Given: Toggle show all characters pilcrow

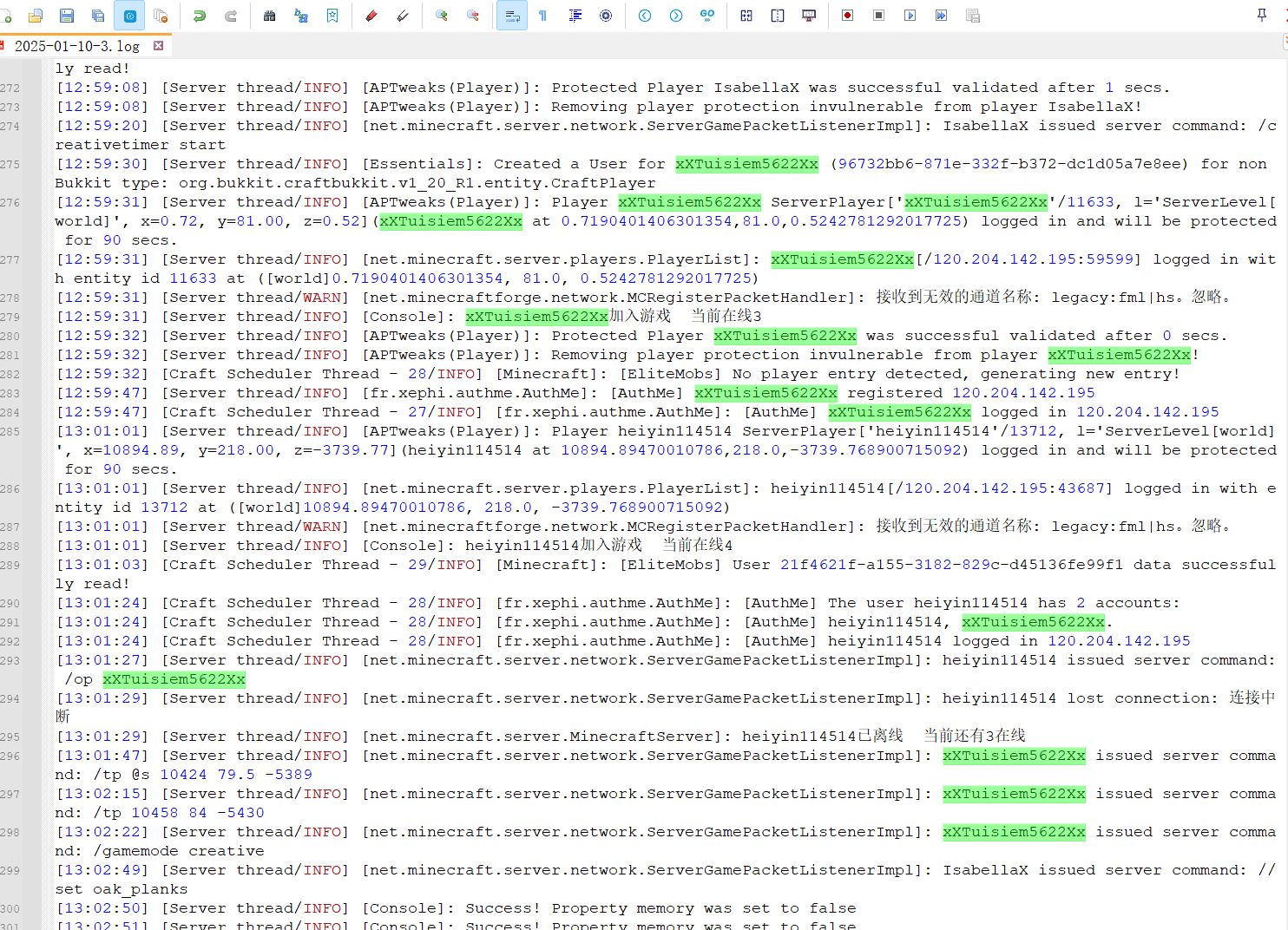Looking at the screenshot, I should click(543, 16).
